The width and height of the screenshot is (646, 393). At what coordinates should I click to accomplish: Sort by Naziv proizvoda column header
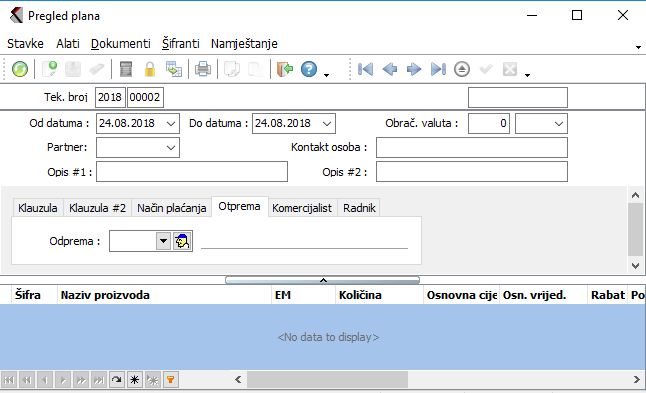click(x=164, y=295)
